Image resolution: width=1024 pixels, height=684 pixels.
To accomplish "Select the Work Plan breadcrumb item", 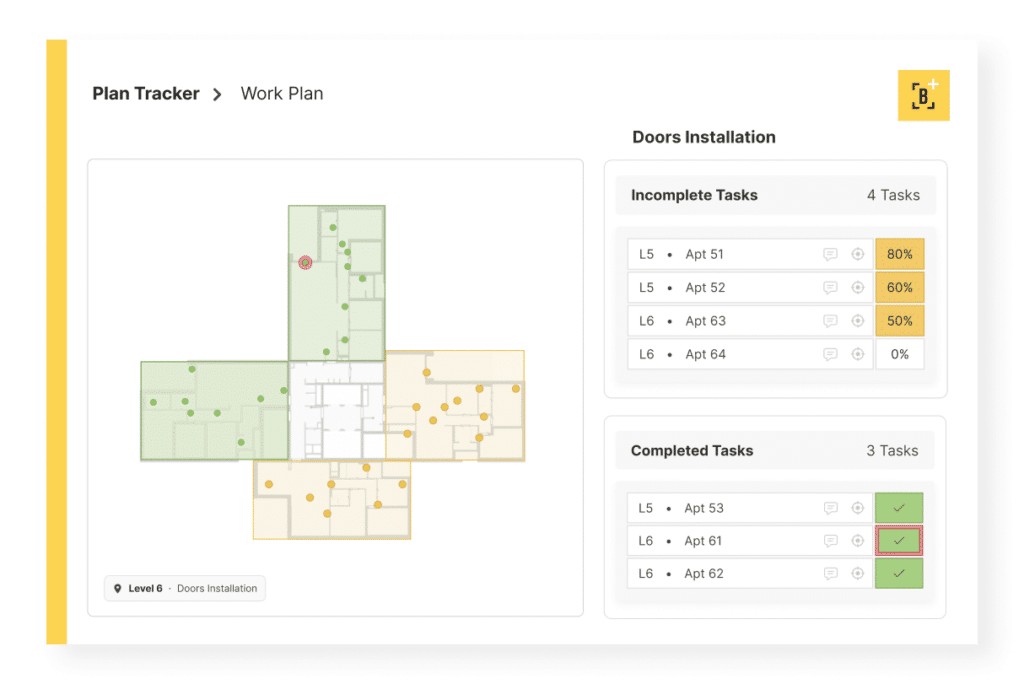I will click(x=281, y=93).
